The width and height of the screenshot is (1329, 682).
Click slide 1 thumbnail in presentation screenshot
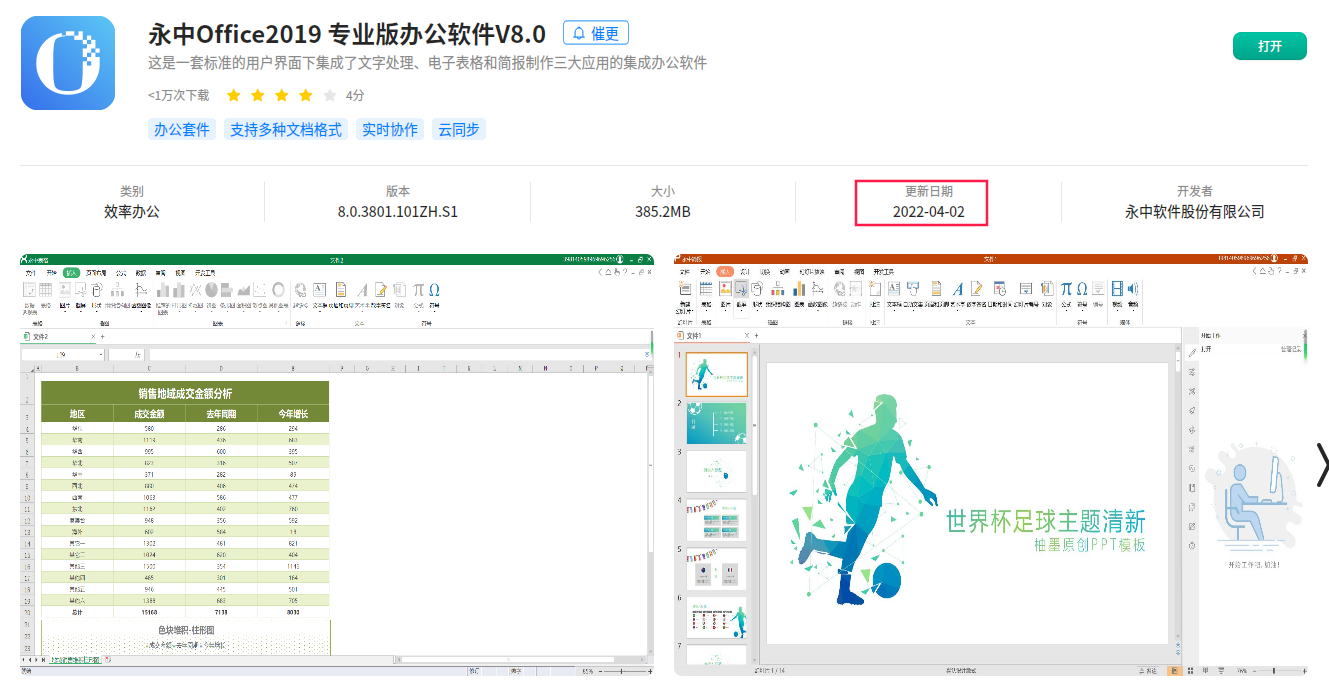pyautogui.click(x=716, y=375)
